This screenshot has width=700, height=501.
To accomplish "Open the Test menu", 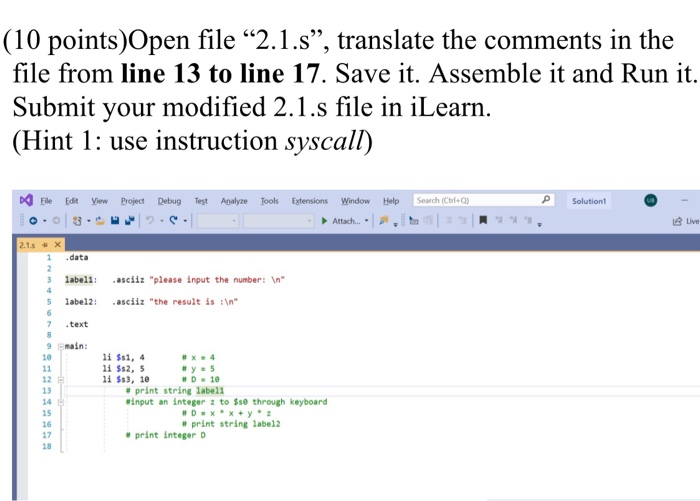I will (x=201, y=201).
